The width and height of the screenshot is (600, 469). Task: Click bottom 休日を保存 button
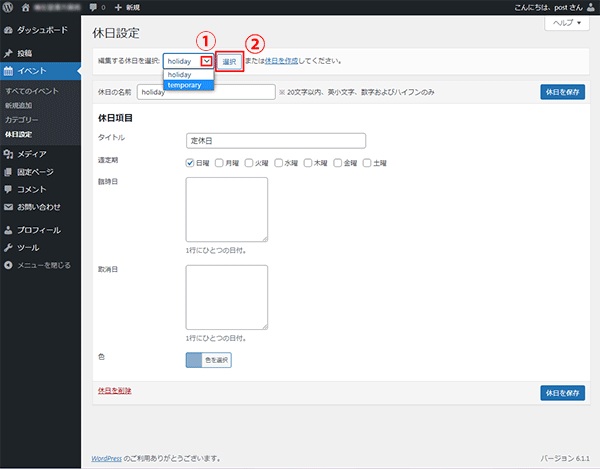(x=562, y=393)
